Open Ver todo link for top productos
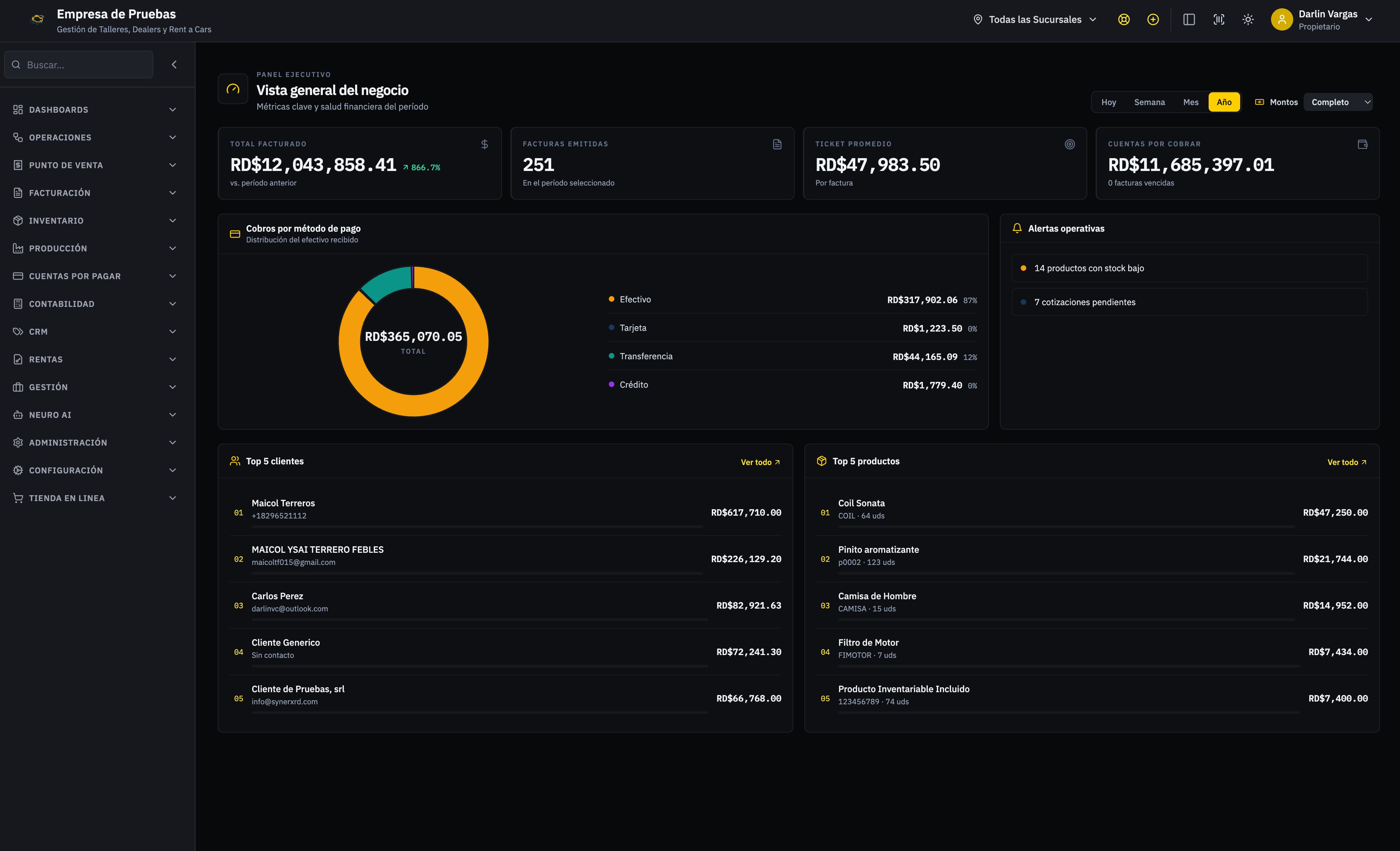The image size is (1400, 851). click(x=1347, y=462)
